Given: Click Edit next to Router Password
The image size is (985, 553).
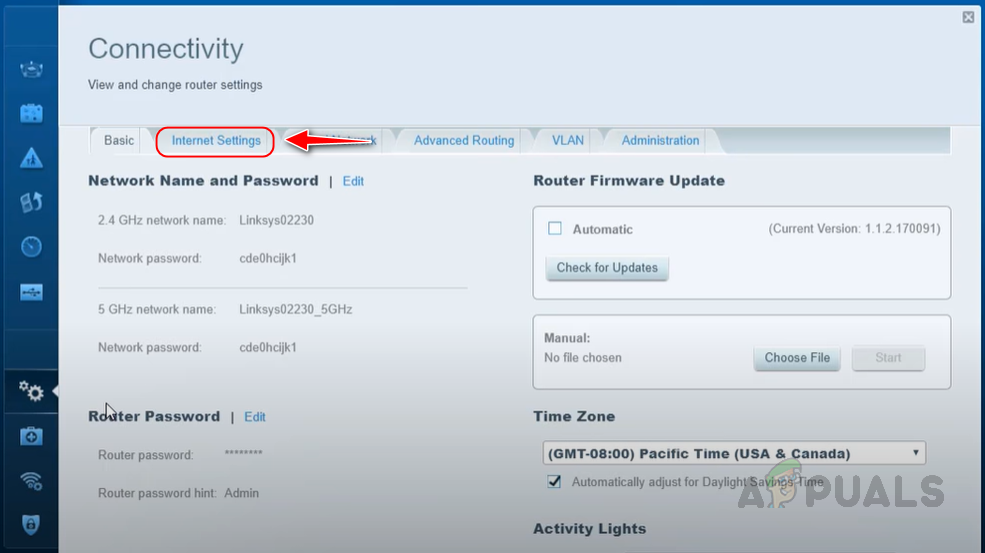Looking at the screenshot, I should [255, 417].
